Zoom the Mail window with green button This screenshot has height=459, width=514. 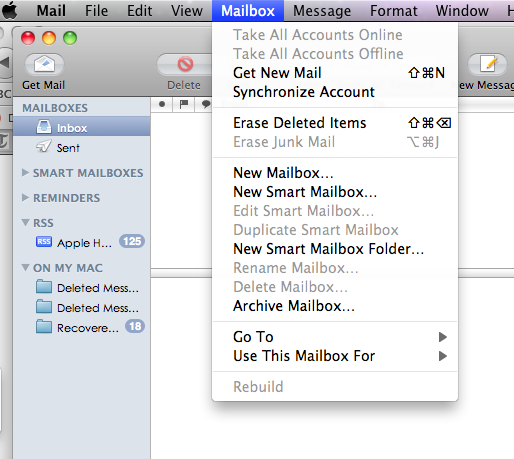(70, 38)
